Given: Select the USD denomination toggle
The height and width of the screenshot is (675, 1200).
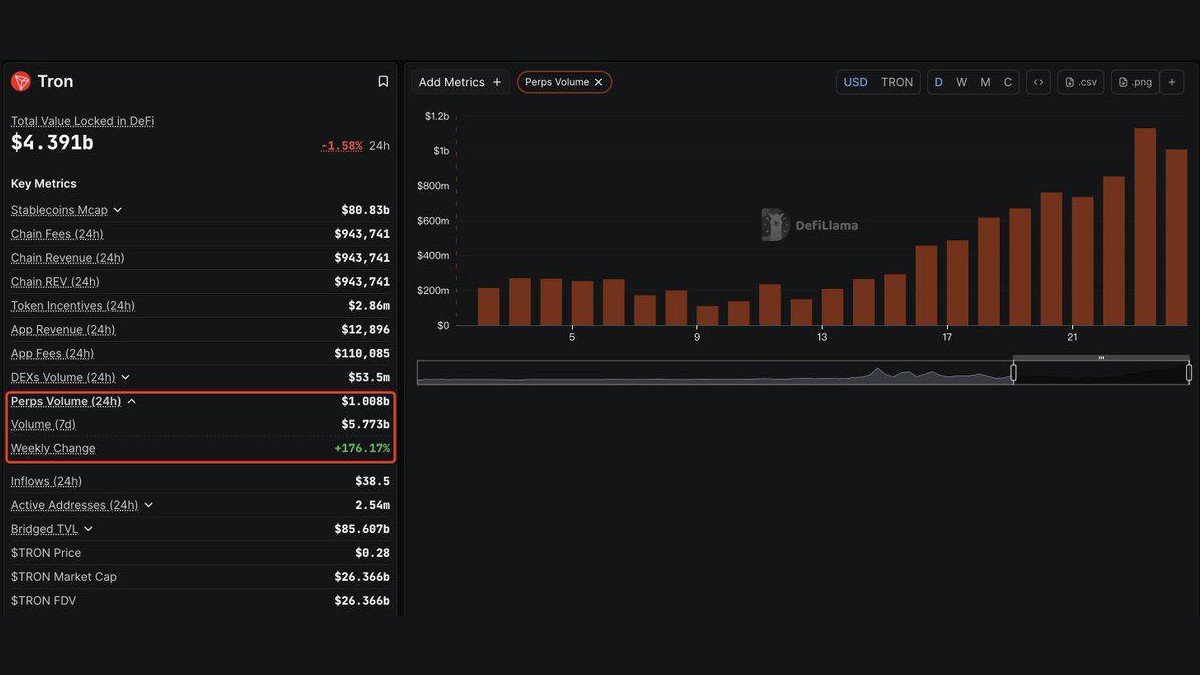Looking at the screenshot, I should pos(856,82).
